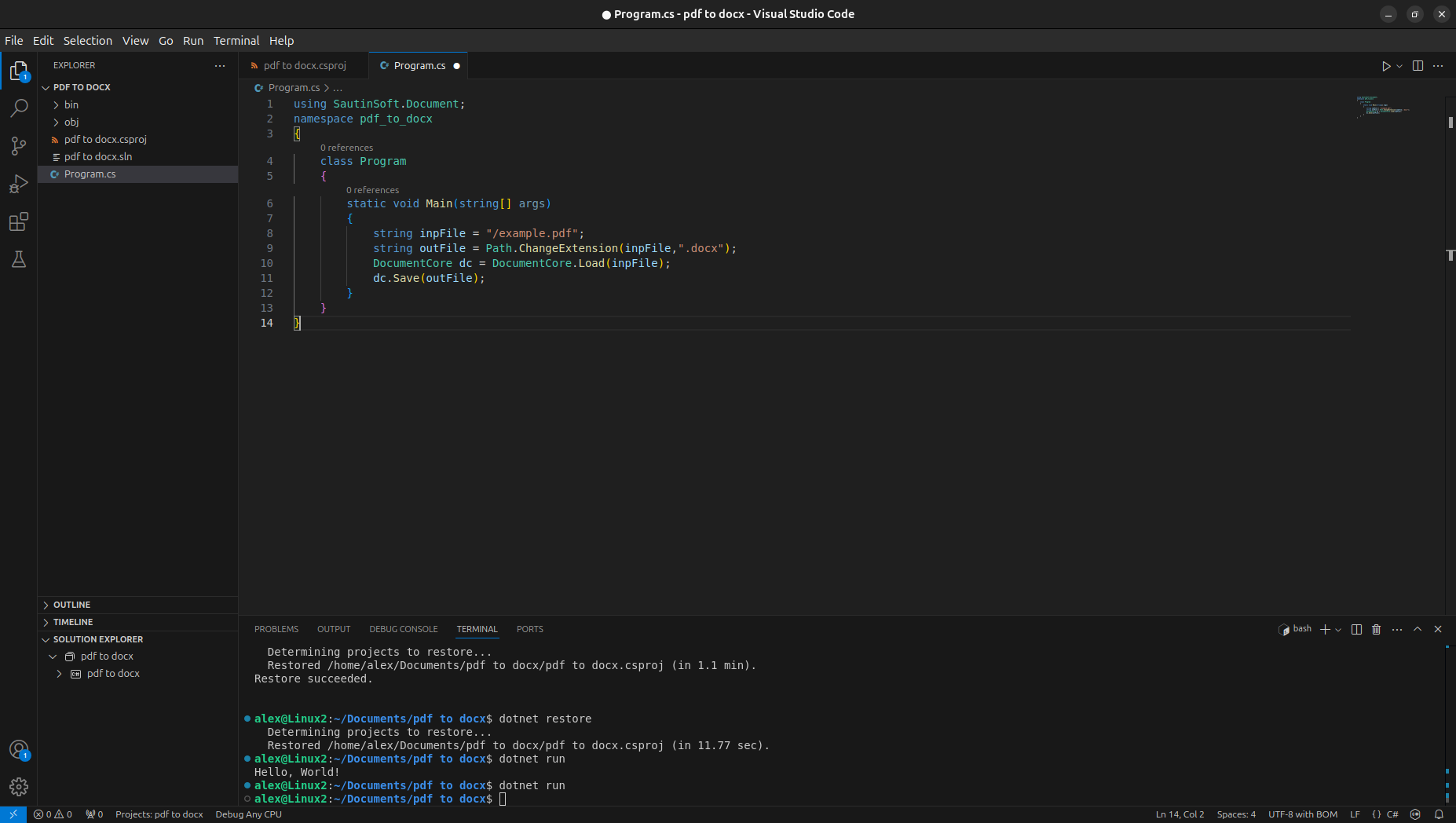The image size is (1456, 823).
Task: Switch to pdf to docx.csproj editor tab
Action: pos(304,66)
